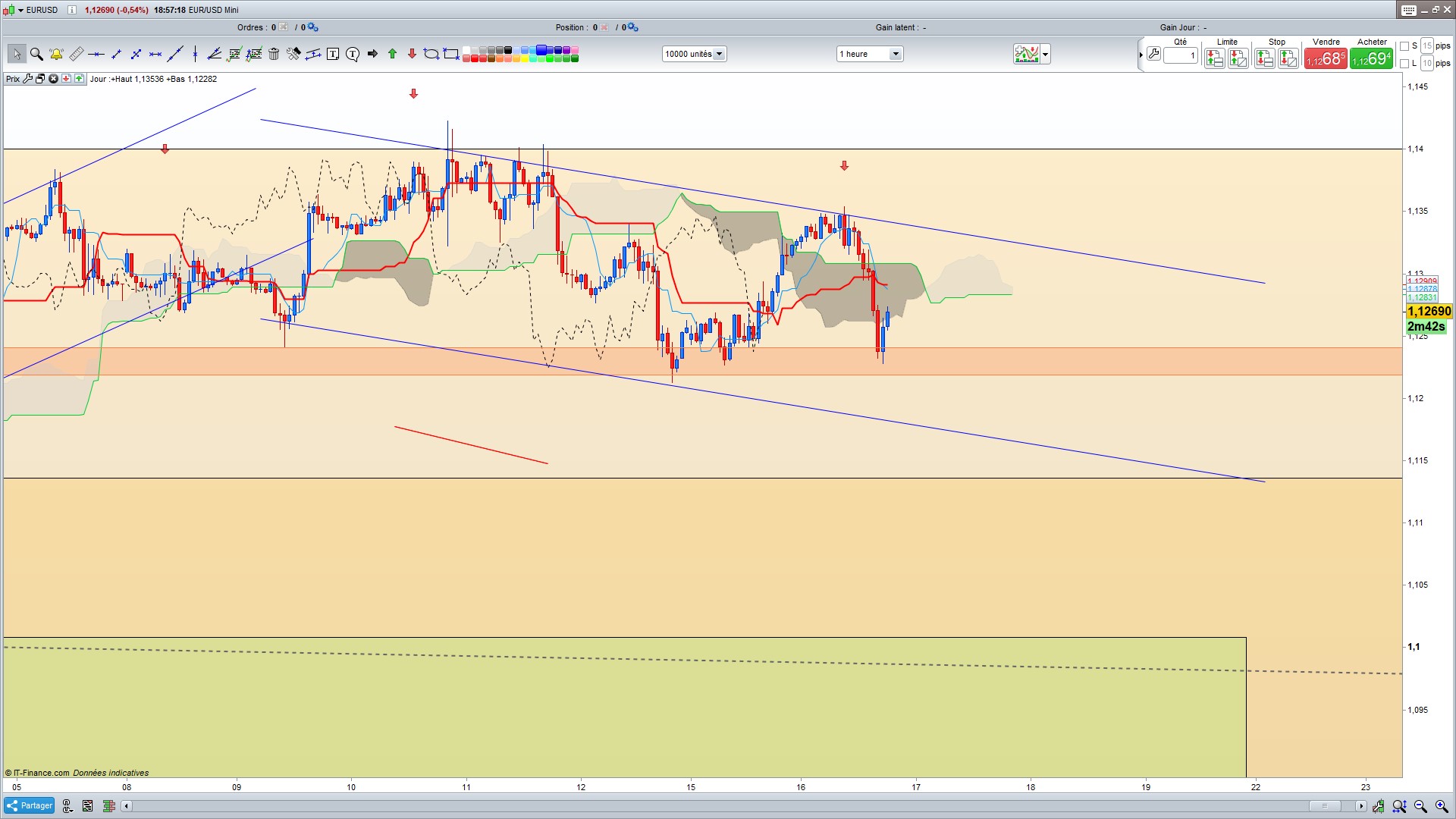Remove the Prix panel with X icon
This screenshot has height=819, width=1456.
click(53, 79)
